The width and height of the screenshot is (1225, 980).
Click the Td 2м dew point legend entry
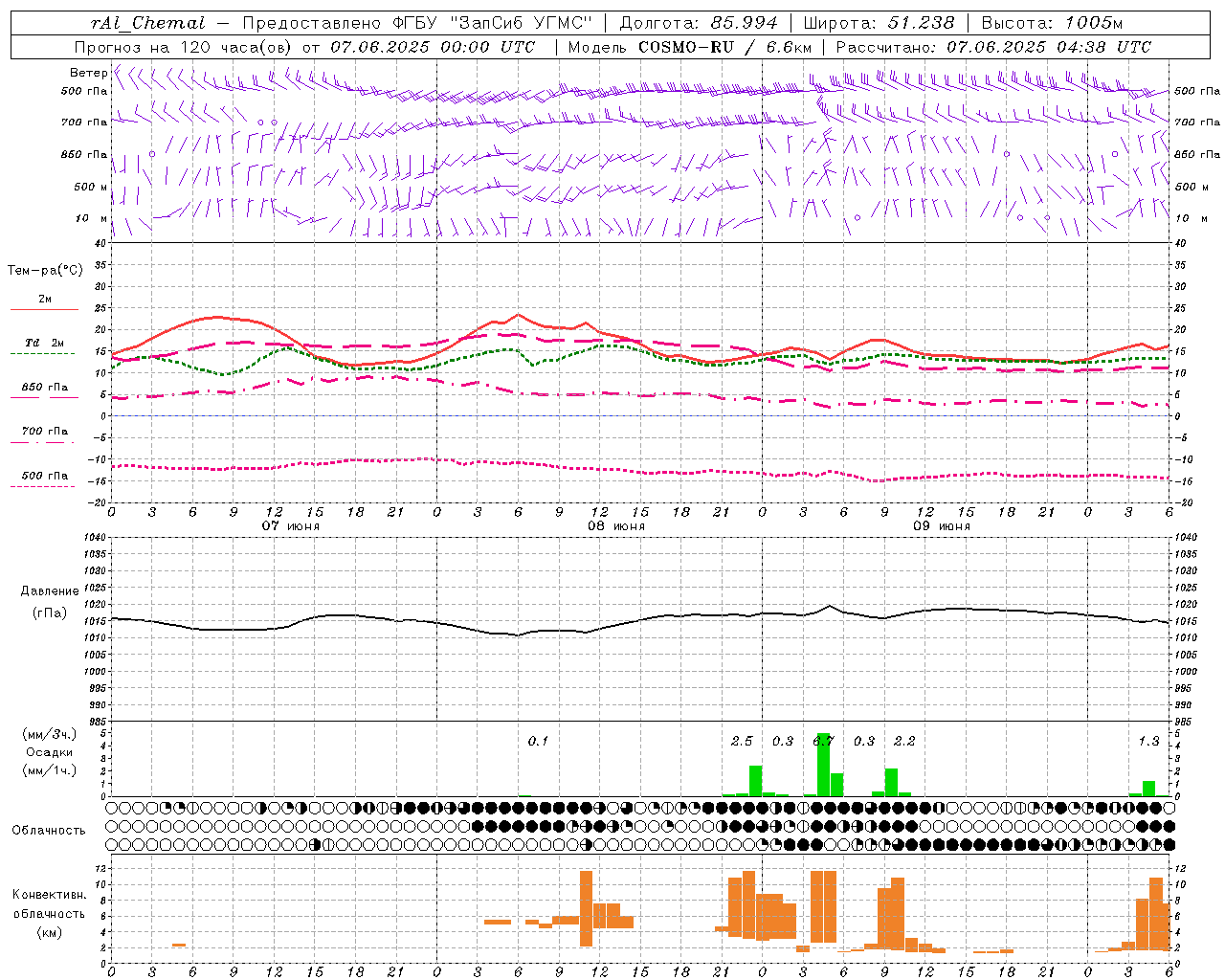[x=45, y=343]
